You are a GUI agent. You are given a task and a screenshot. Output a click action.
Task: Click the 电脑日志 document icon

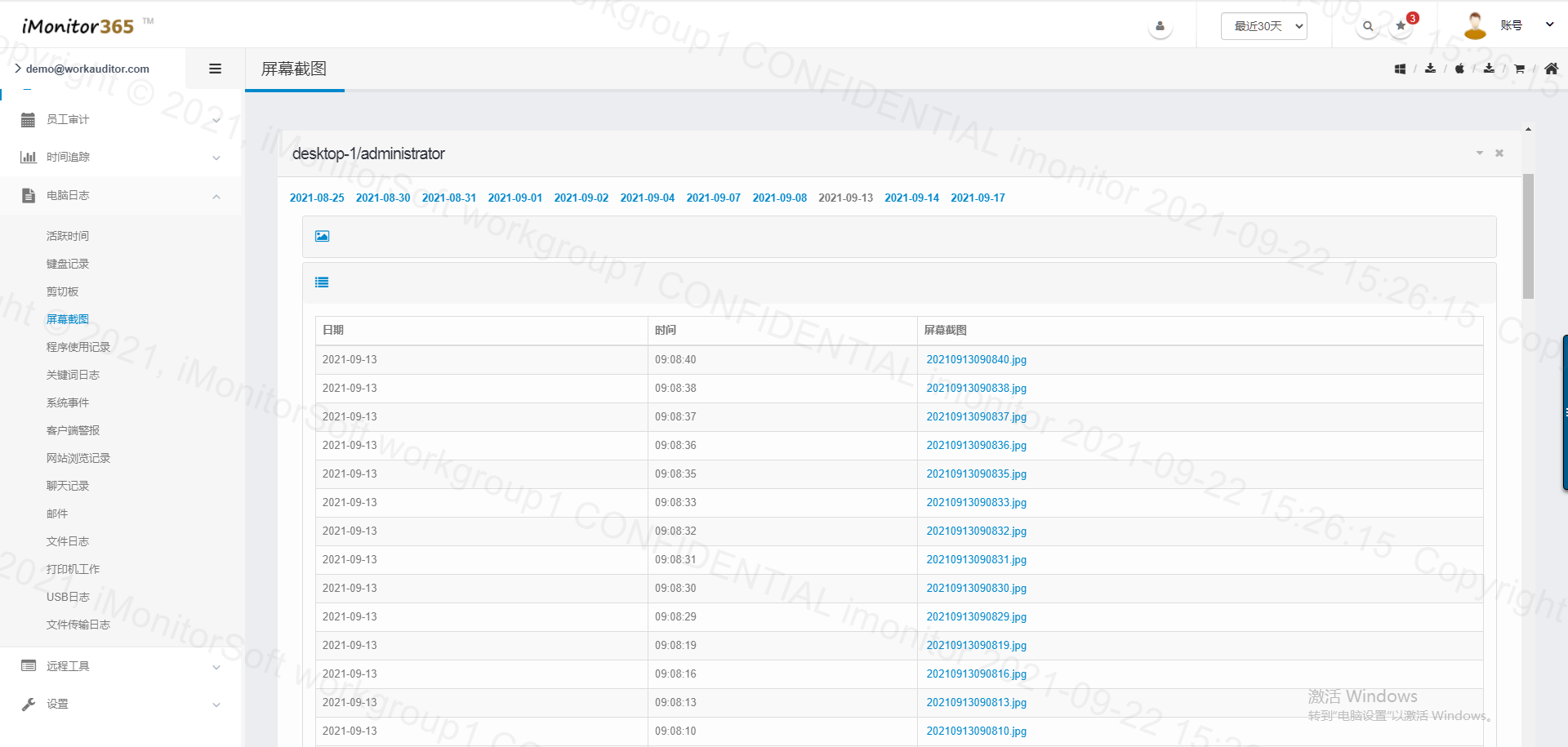[x=28, y=195]
